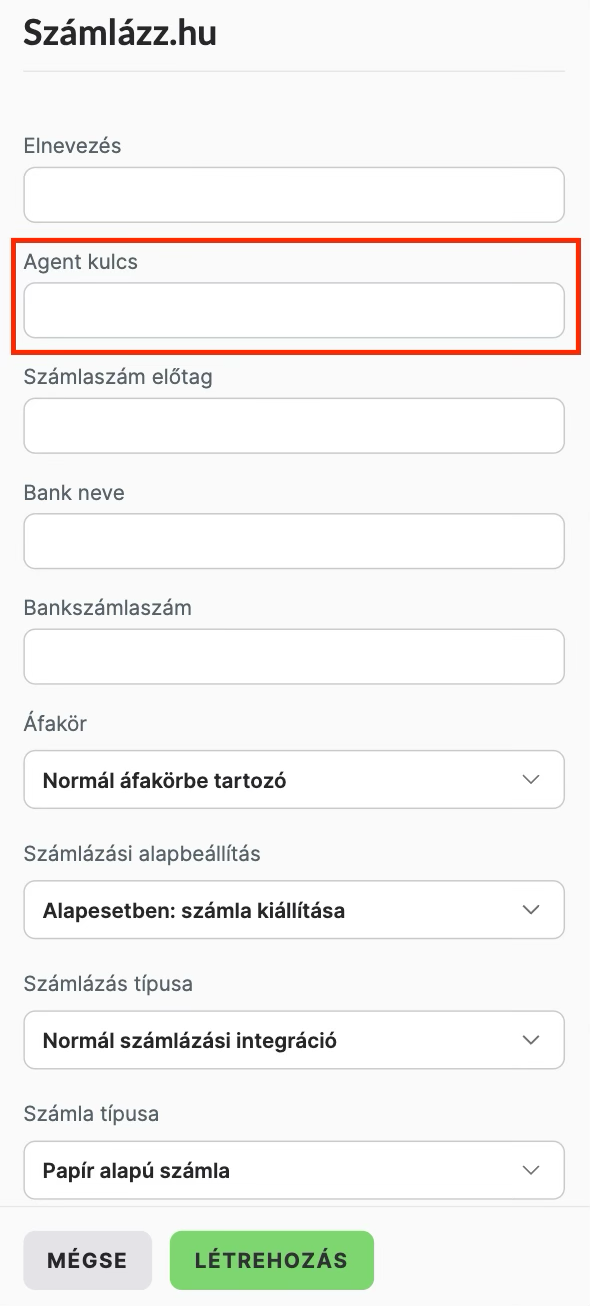590x1306 pixels.
Task: Click the chevron arrow in Számlázás típusa dropdown
Action: pyautogui.click(x=531, y=1040)
